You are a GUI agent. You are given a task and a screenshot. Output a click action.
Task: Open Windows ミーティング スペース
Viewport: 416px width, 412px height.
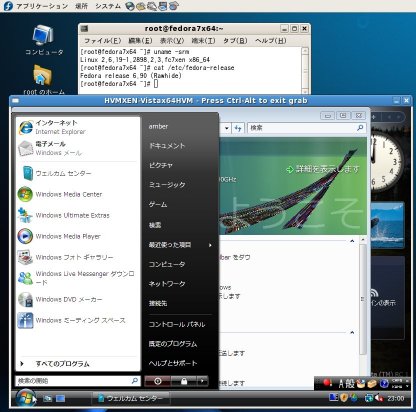pyautogui.click(x=78, y=320)
